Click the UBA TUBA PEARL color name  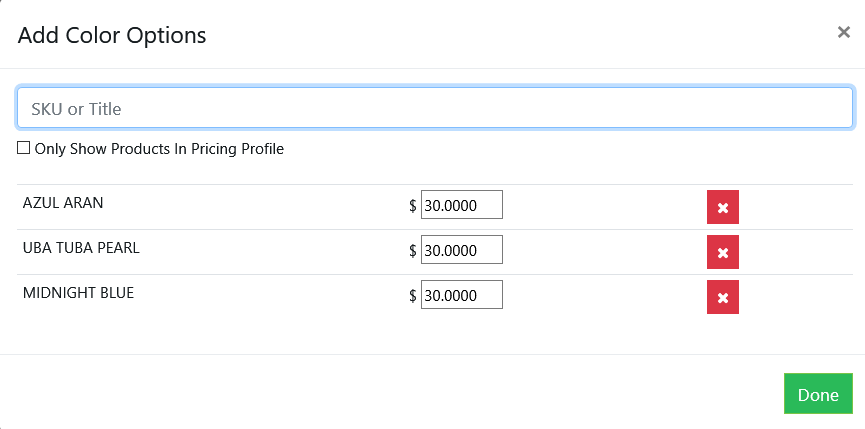pyautogui.click(x=81, y=248)
